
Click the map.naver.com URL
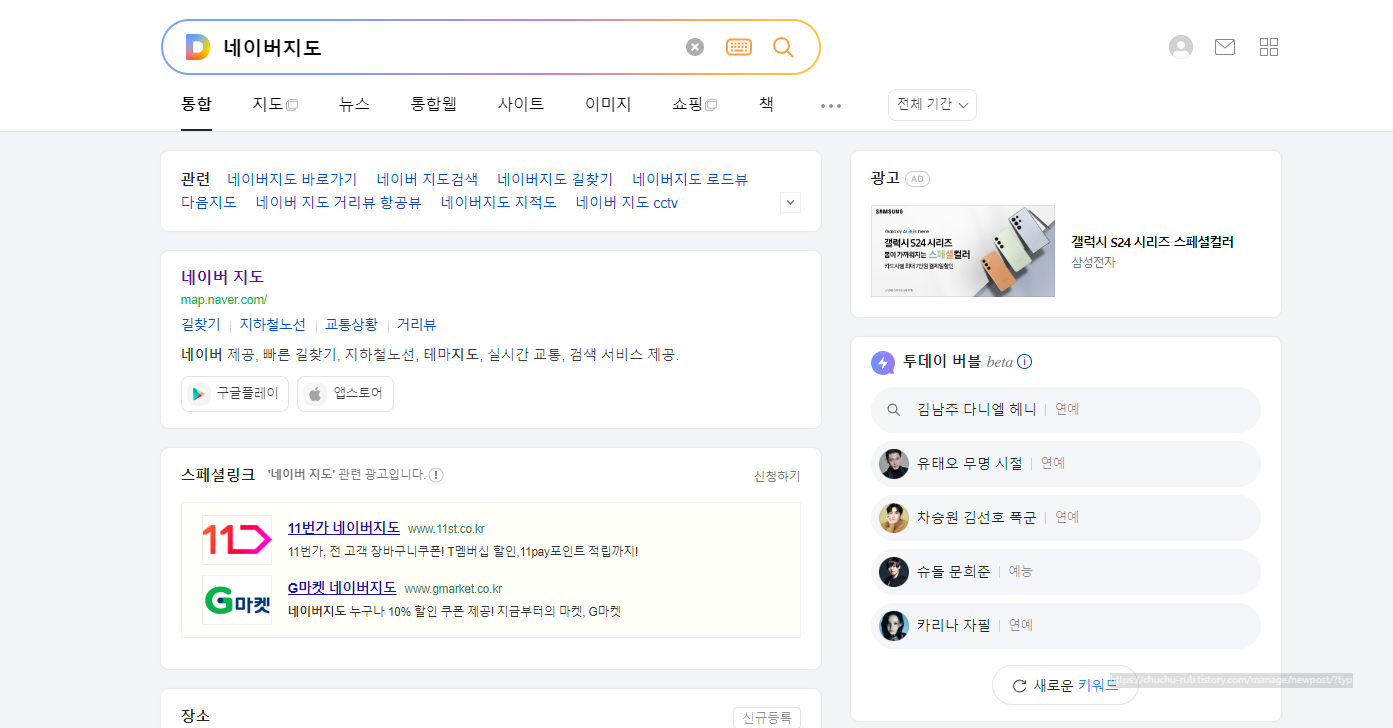coord(224,300)
